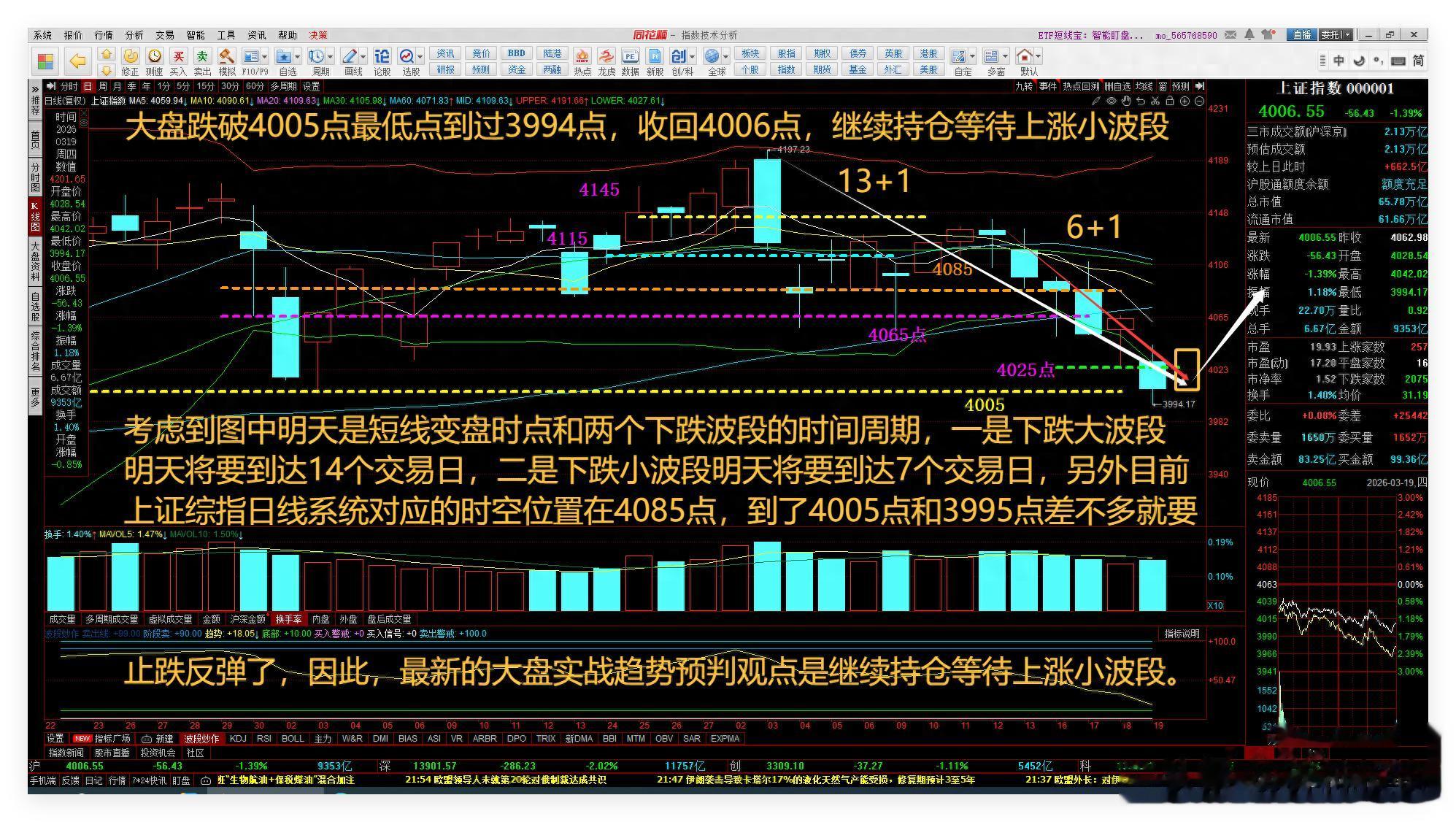Switch to the 60分 period tab
The width and height of the screenshot is (1456, 822).
click(255, 86)
